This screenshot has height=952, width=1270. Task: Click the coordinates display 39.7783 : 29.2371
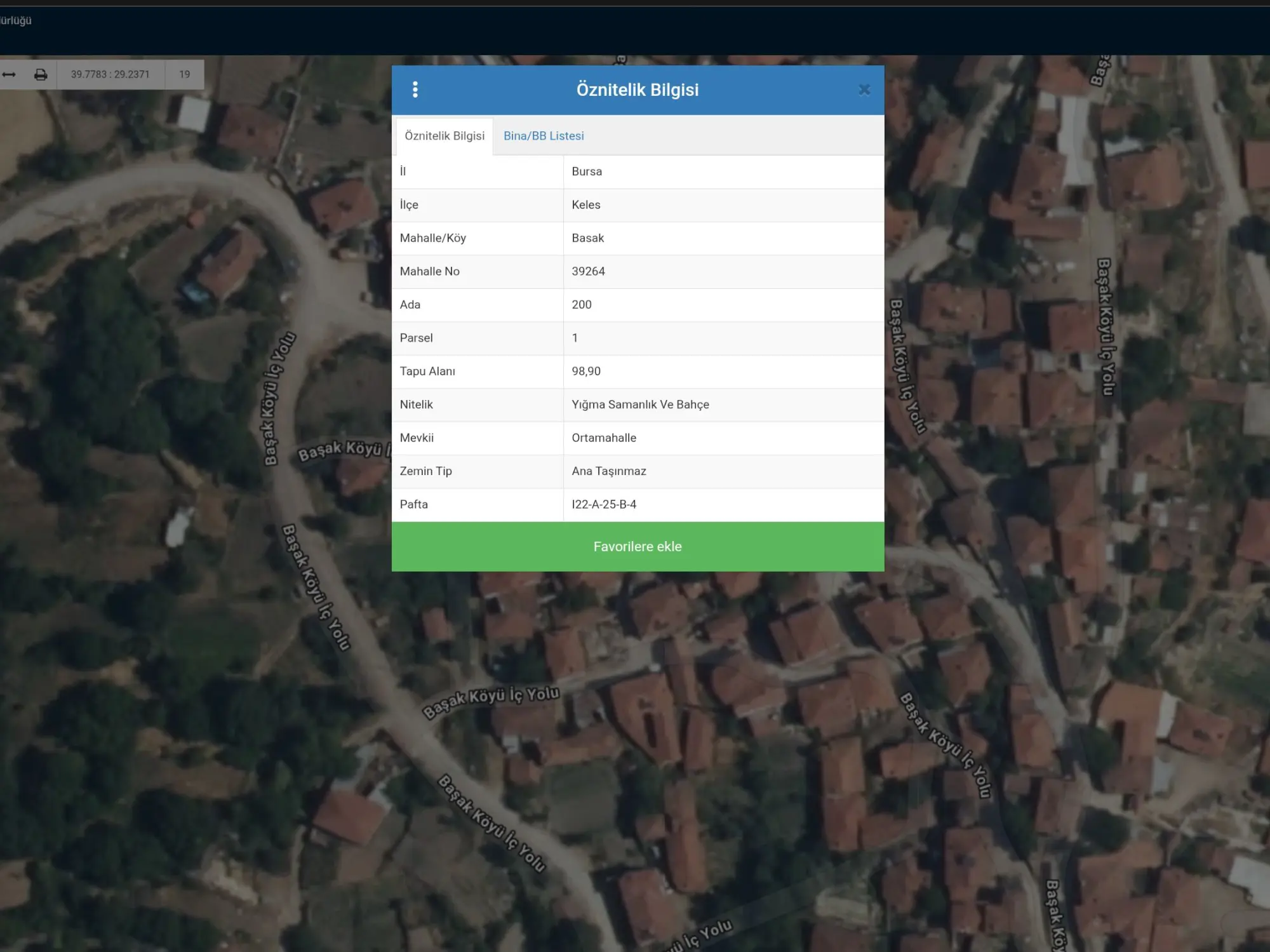coord(110,74)
